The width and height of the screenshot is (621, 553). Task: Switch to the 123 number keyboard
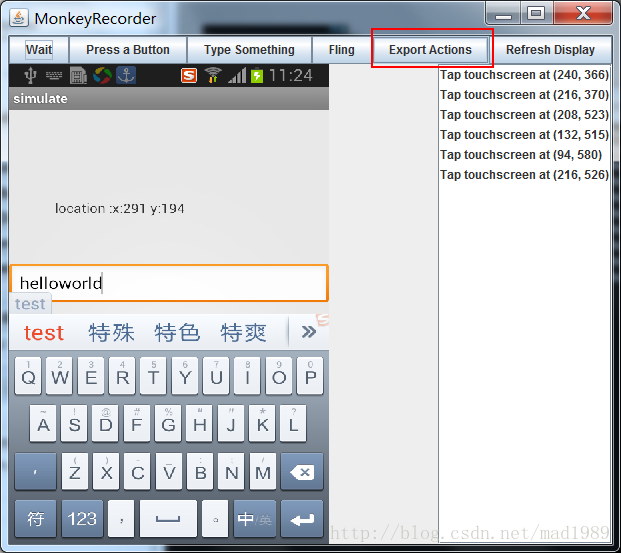pyautogui.click(x=82, y=519)
